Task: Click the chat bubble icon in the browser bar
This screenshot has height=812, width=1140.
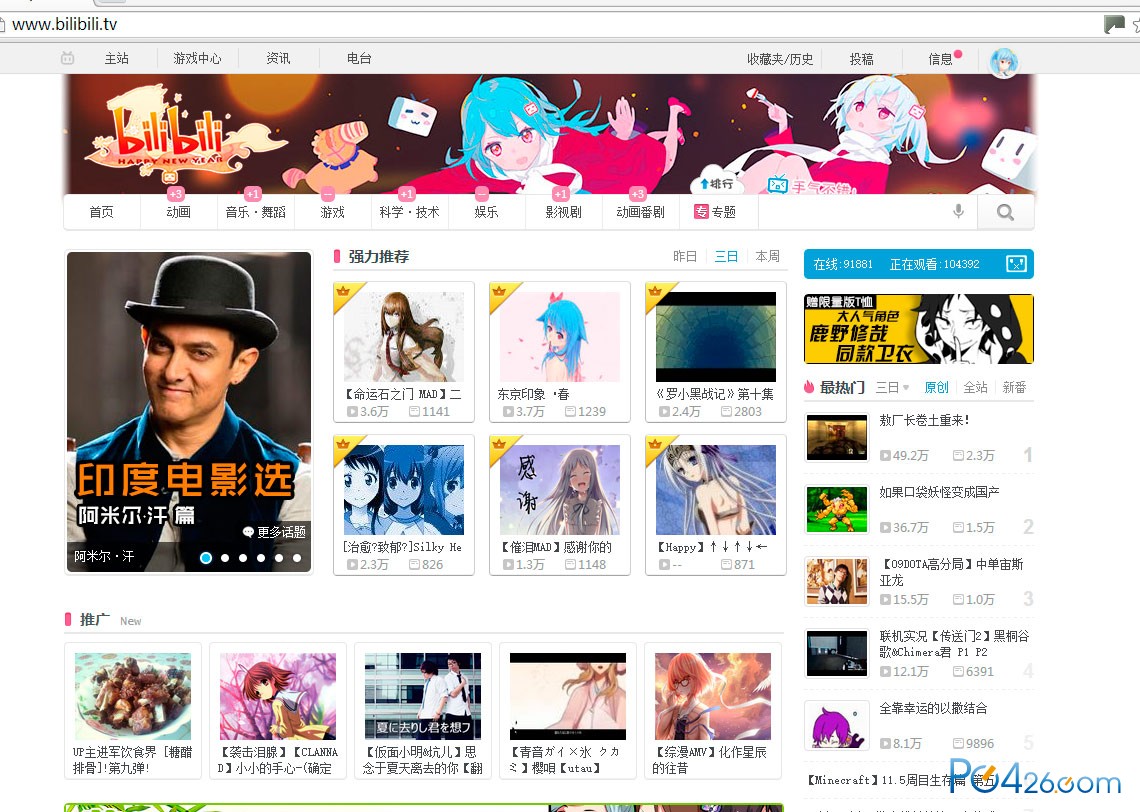Action: pyautogui.click(x=1114, y=24)
